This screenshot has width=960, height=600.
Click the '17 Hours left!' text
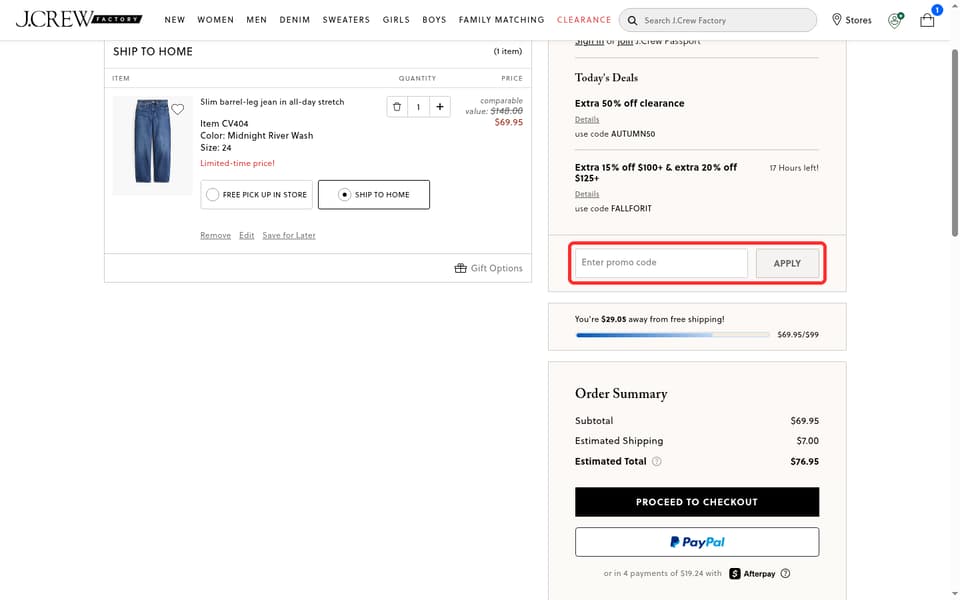click(794, 168)
